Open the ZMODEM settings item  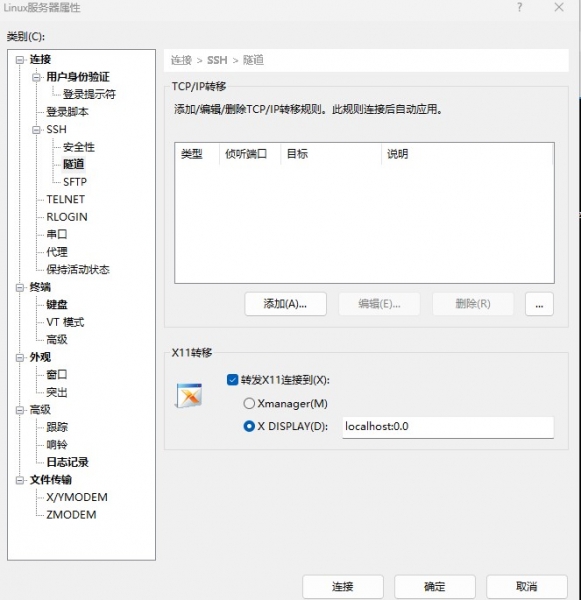click(x=72, y=515)
